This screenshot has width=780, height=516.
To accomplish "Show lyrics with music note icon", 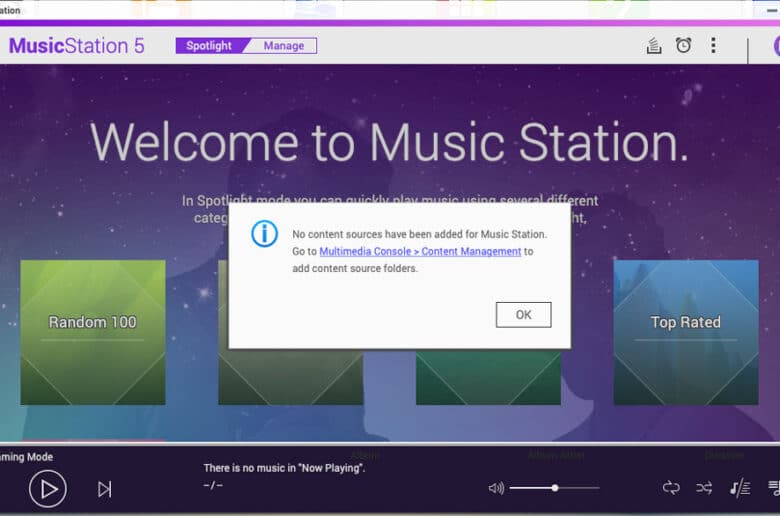I will [x=740, y=488].
